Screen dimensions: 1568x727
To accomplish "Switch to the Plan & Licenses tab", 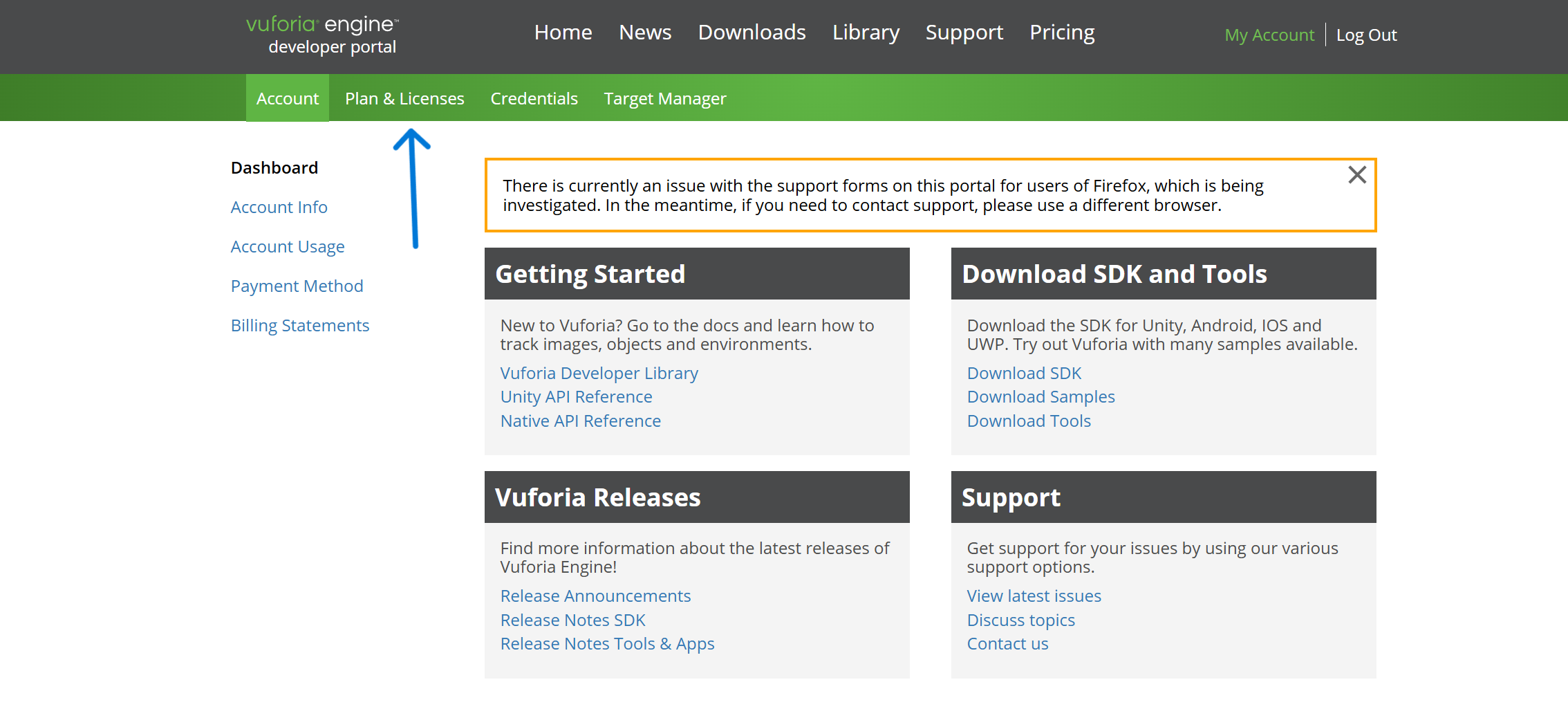I will click(x=404, y=98).
